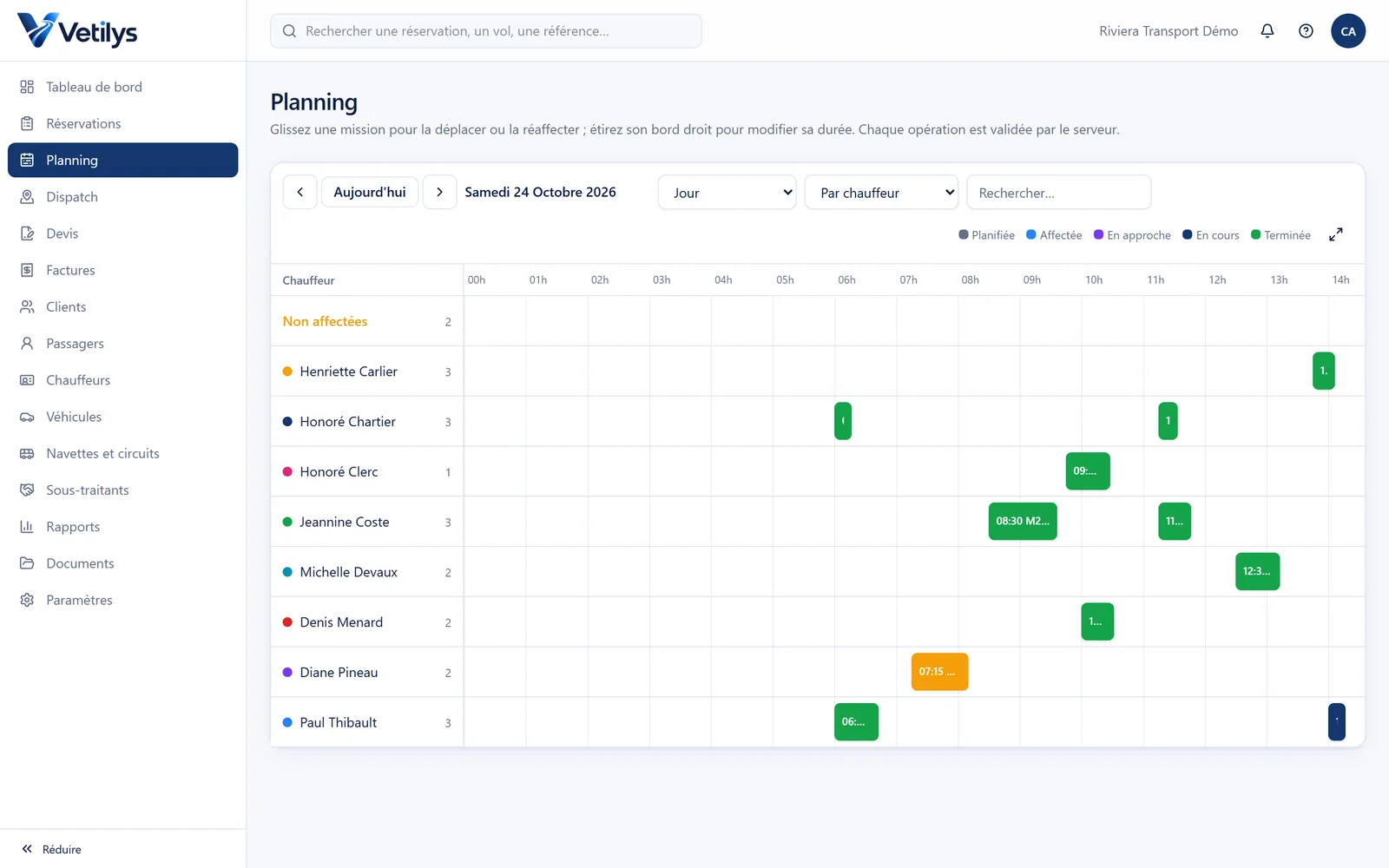Click the Véhicules sidebar icon

tap(27, 417)
